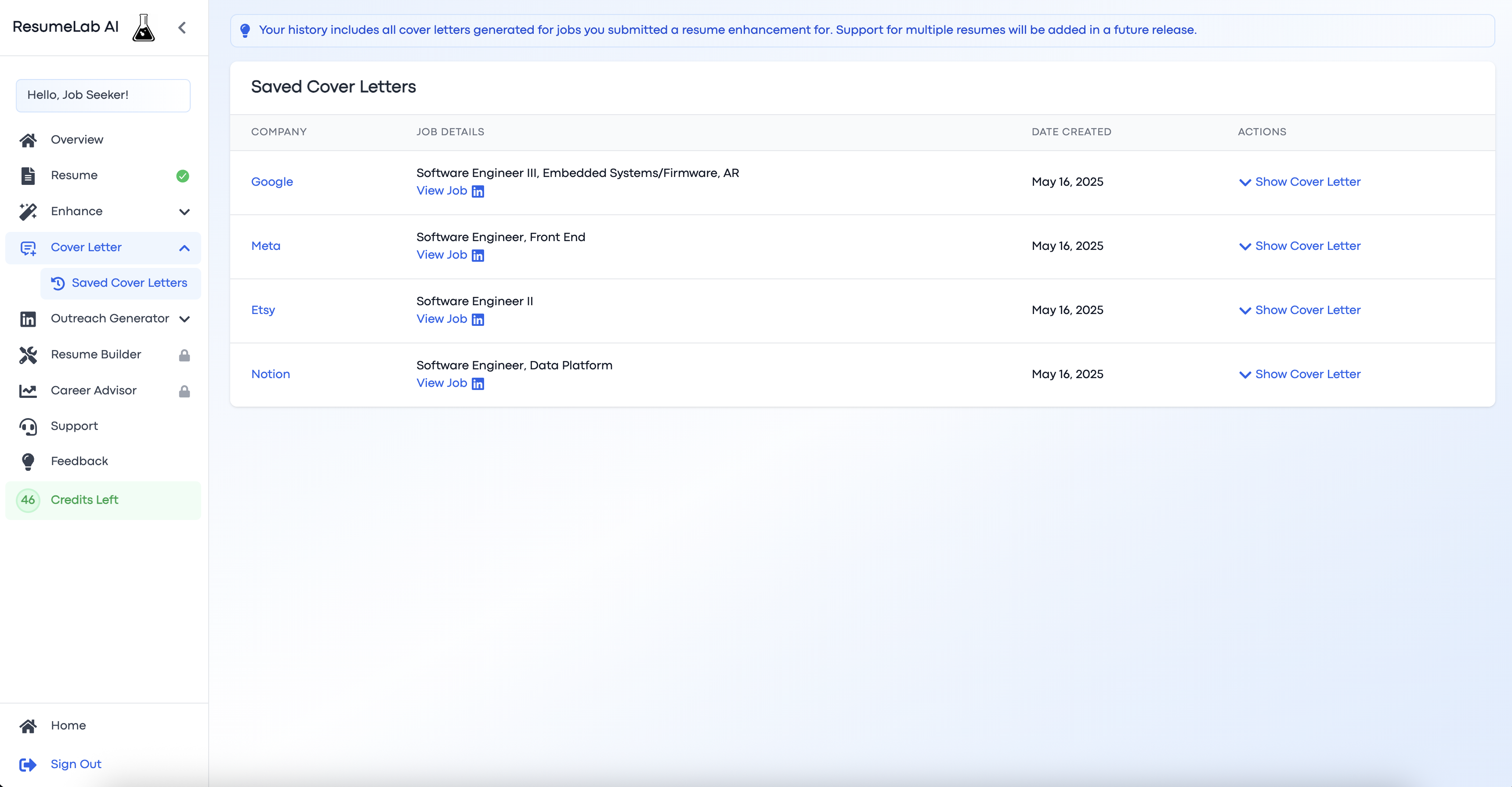The image size is (1512, 787).
Task: Click the Support headset icon
Action: click(x=28, y=427)
